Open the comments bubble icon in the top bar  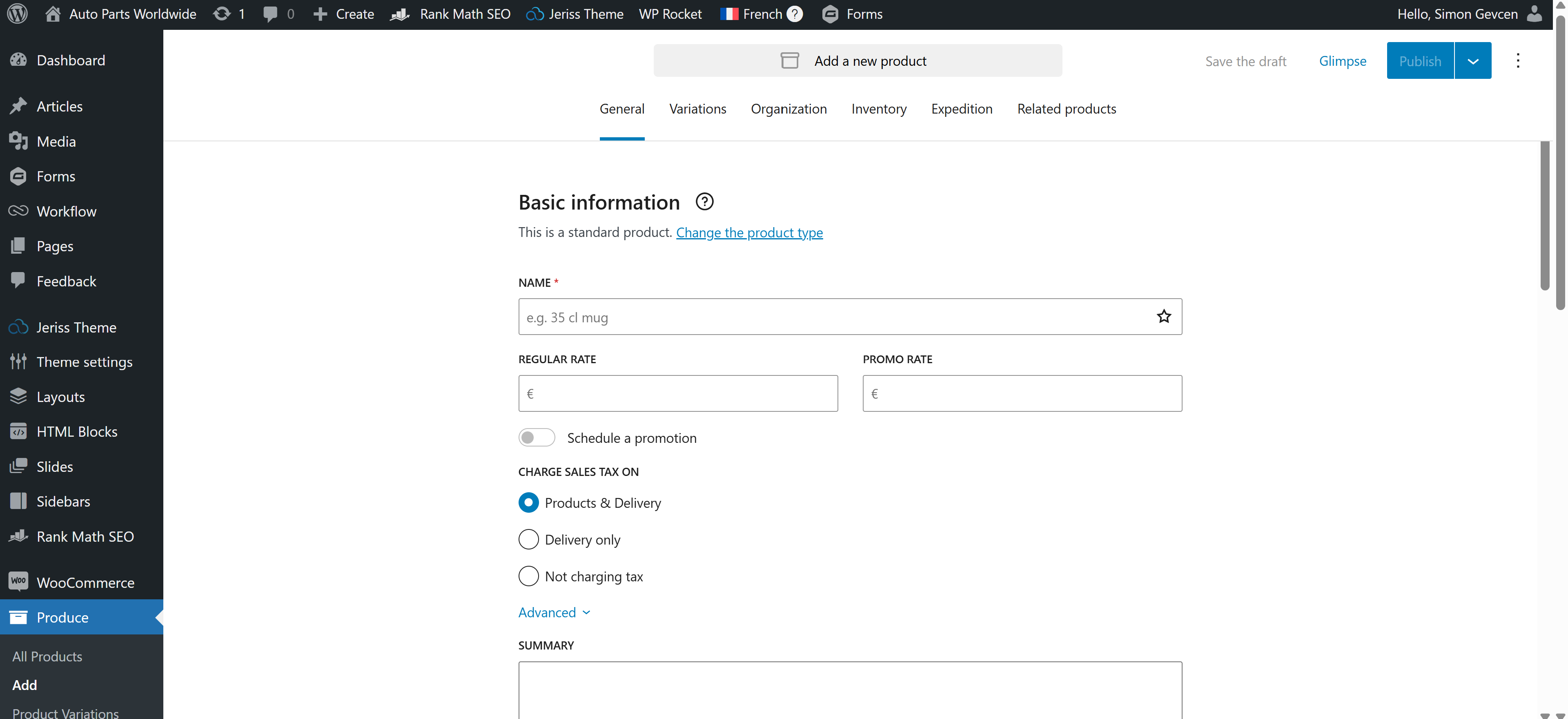point(270,14)
